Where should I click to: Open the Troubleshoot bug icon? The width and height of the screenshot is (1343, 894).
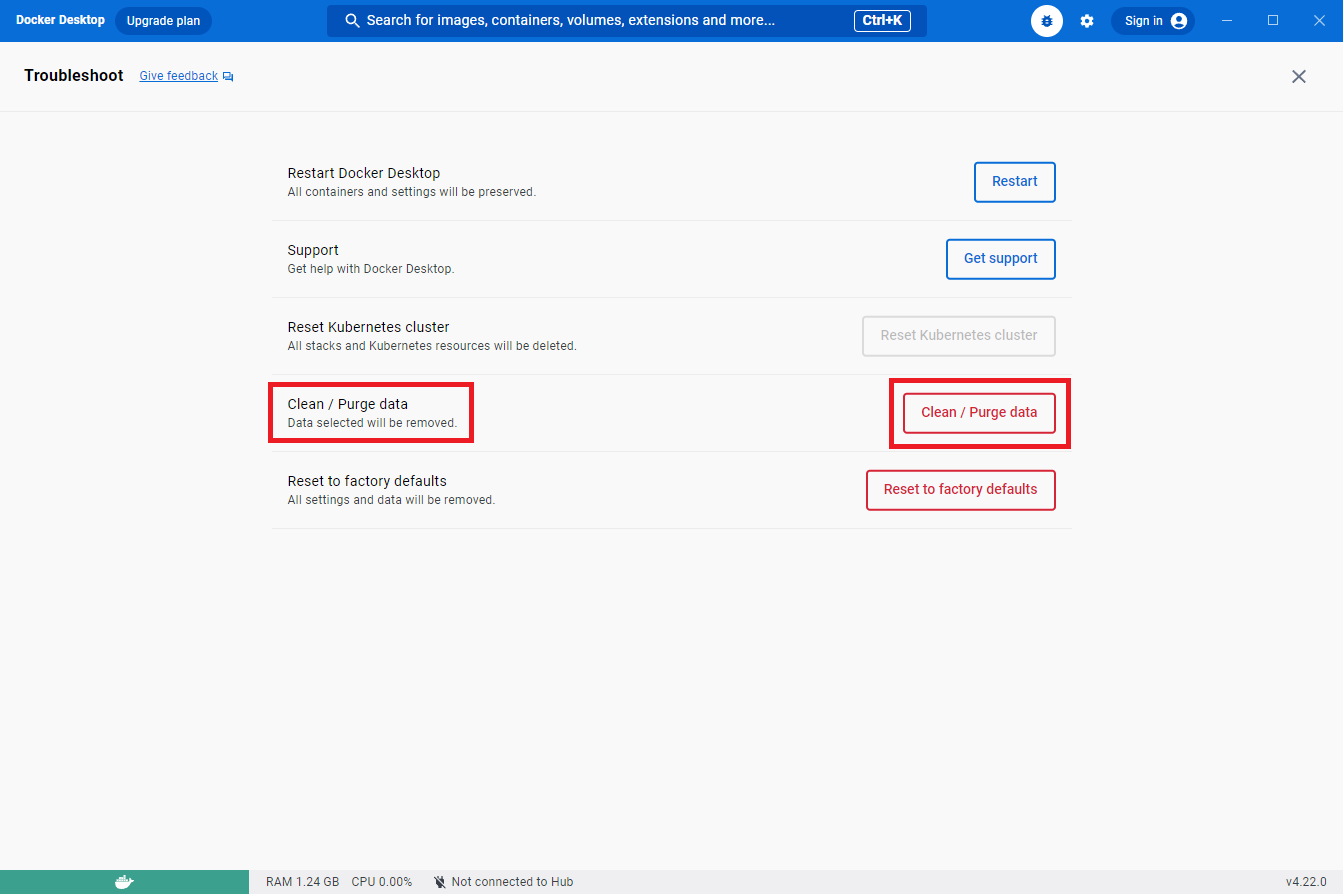click(1047, 21)
